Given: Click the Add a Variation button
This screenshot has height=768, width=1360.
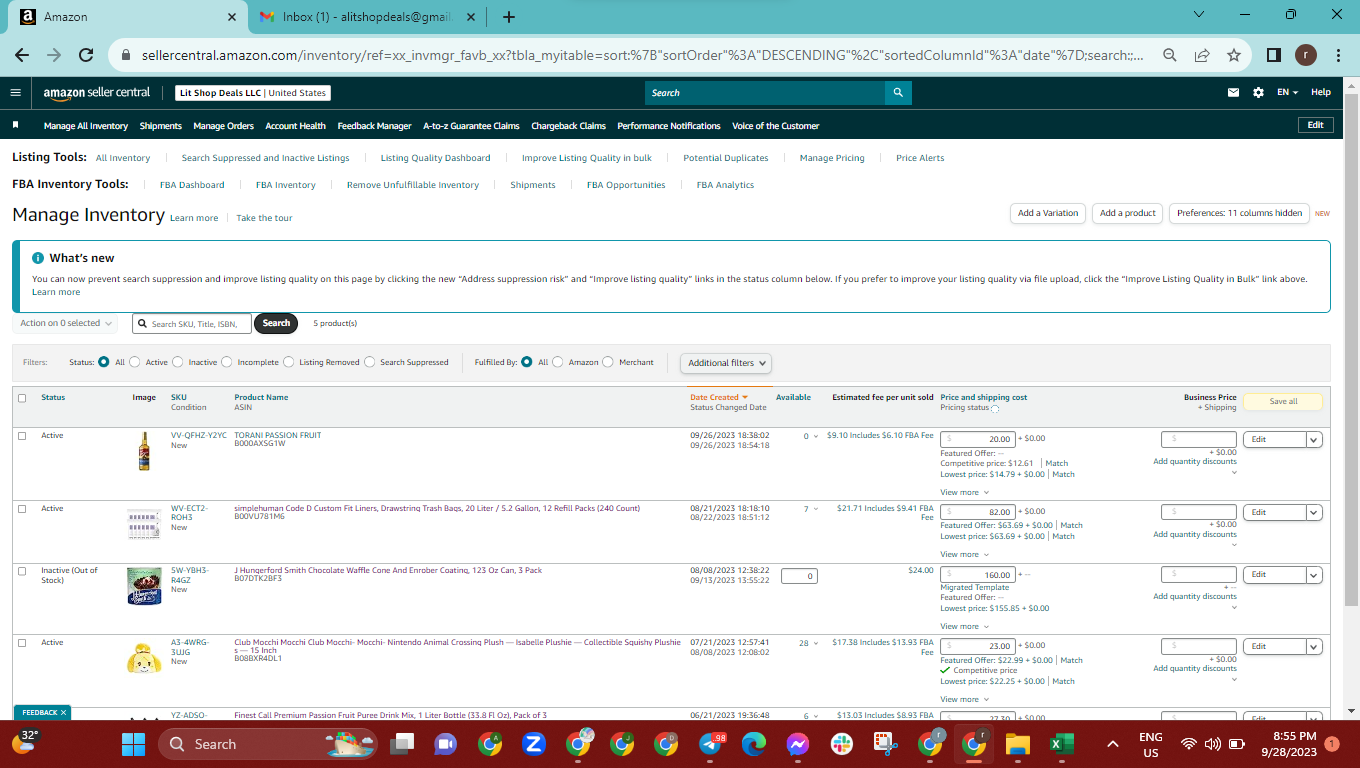Looking at the screenshot, I should [x=1048, y=213].
